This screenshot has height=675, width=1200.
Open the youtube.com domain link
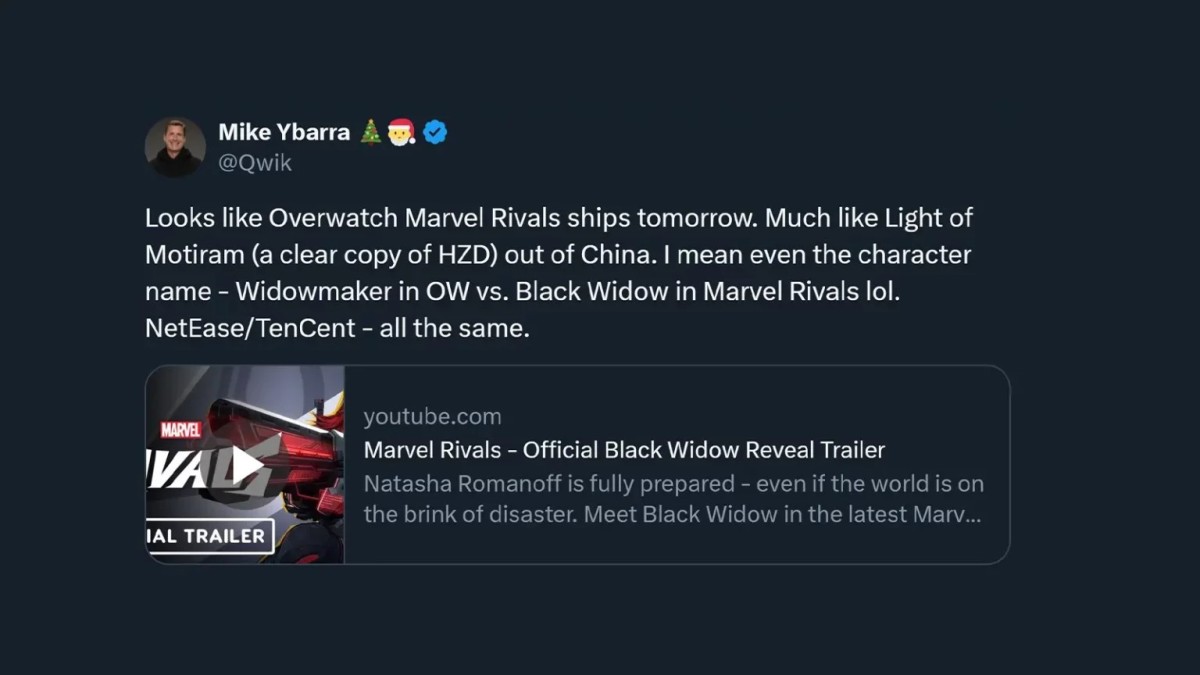click(432, 416)
